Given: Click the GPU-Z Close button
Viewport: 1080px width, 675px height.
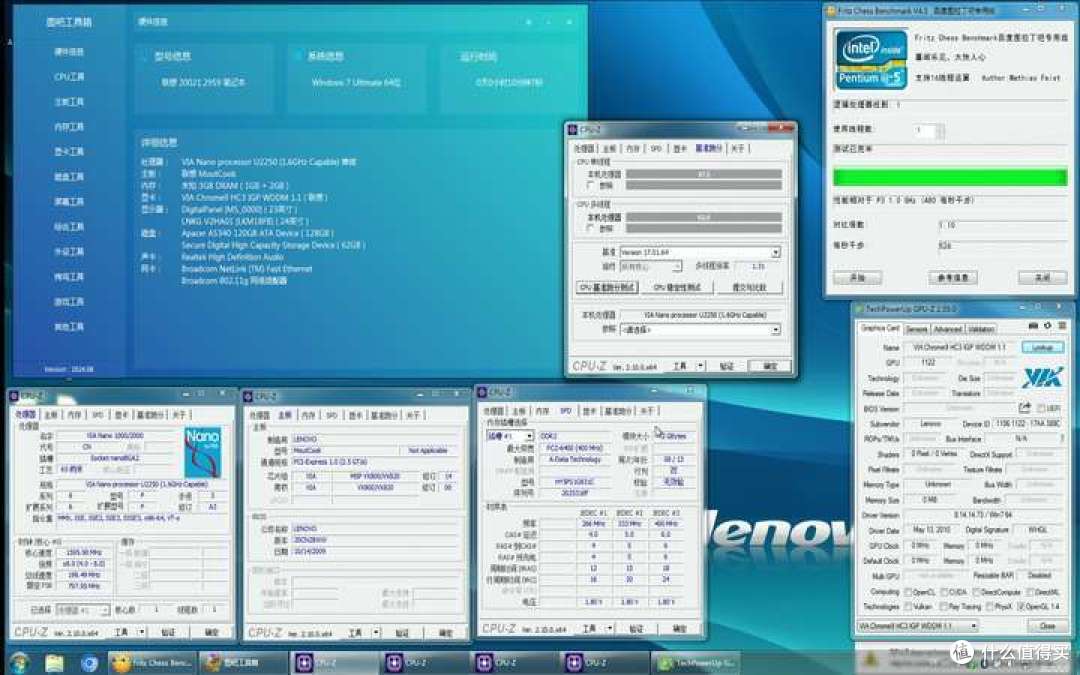Looking at the screenshot, I should 1047,625.
